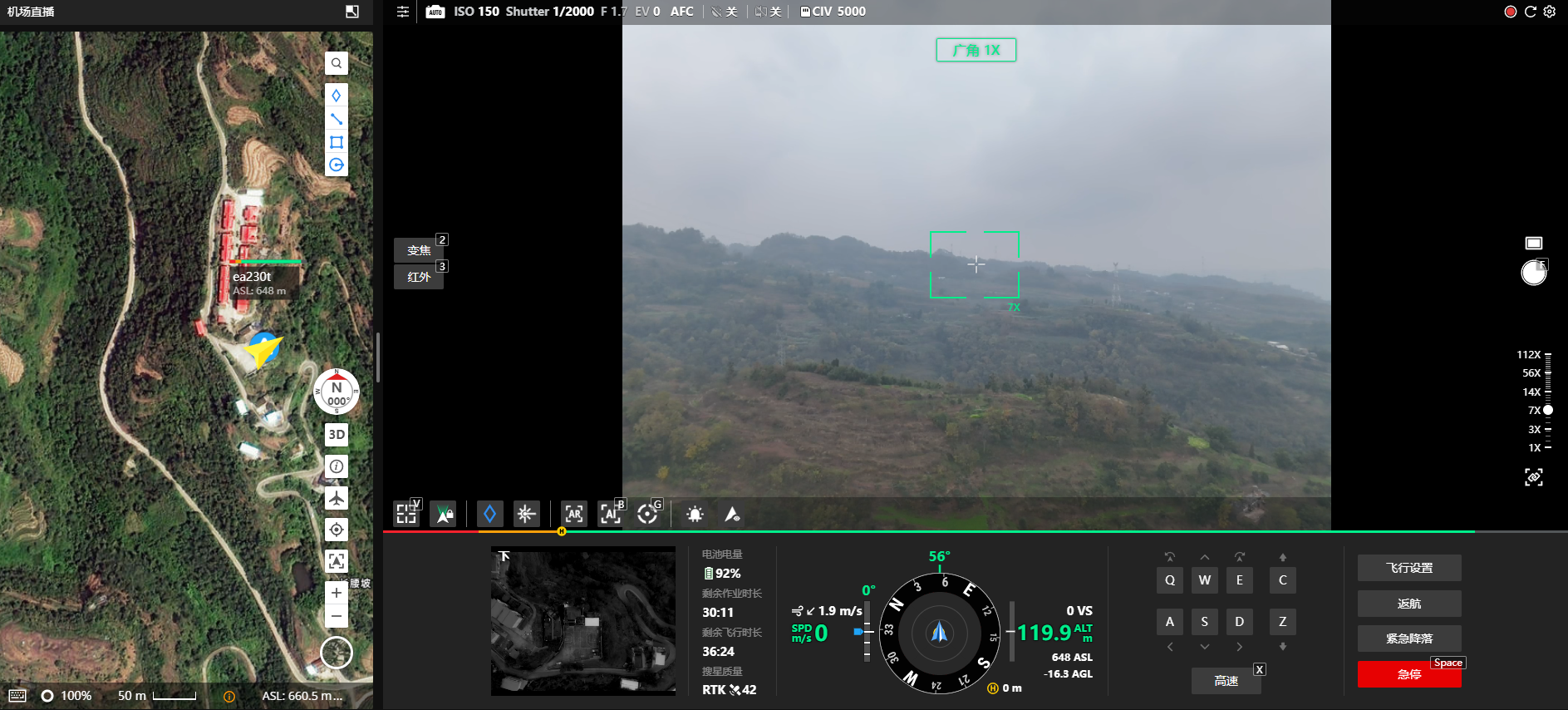Activate the AI recognition icon
Screen dimensions: 1568x710
pos(610,514)
